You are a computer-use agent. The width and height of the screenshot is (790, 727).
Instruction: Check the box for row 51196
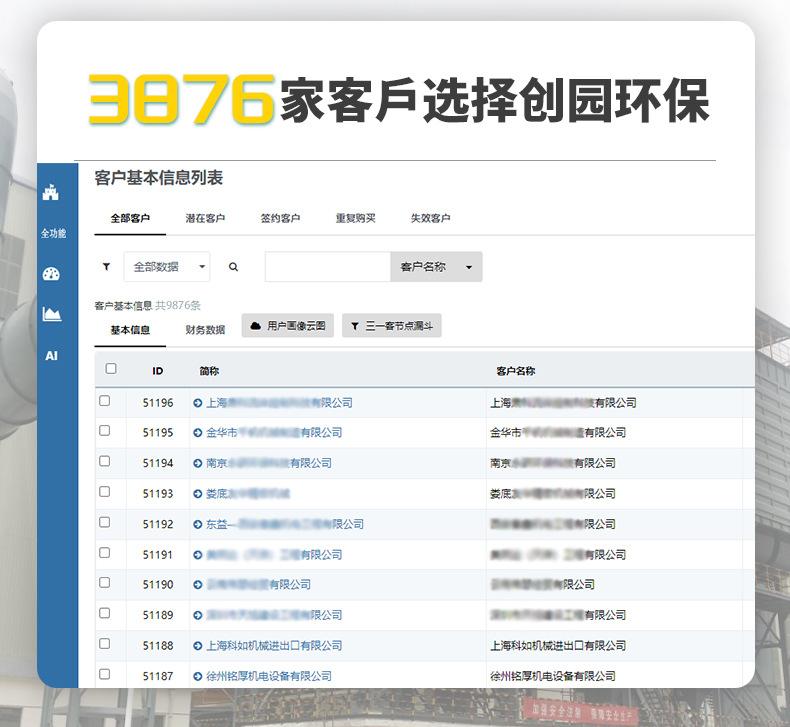point(104,401)
